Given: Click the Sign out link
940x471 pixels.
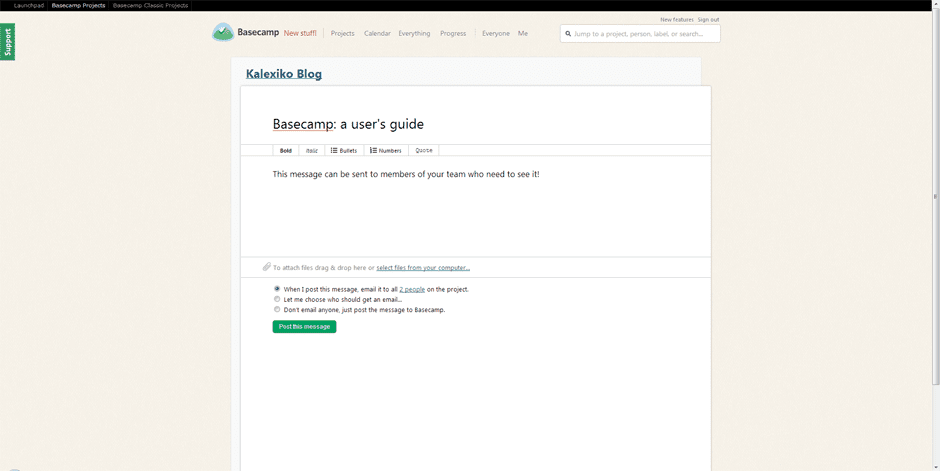Looking at the screenshot, I should point(708,20).
